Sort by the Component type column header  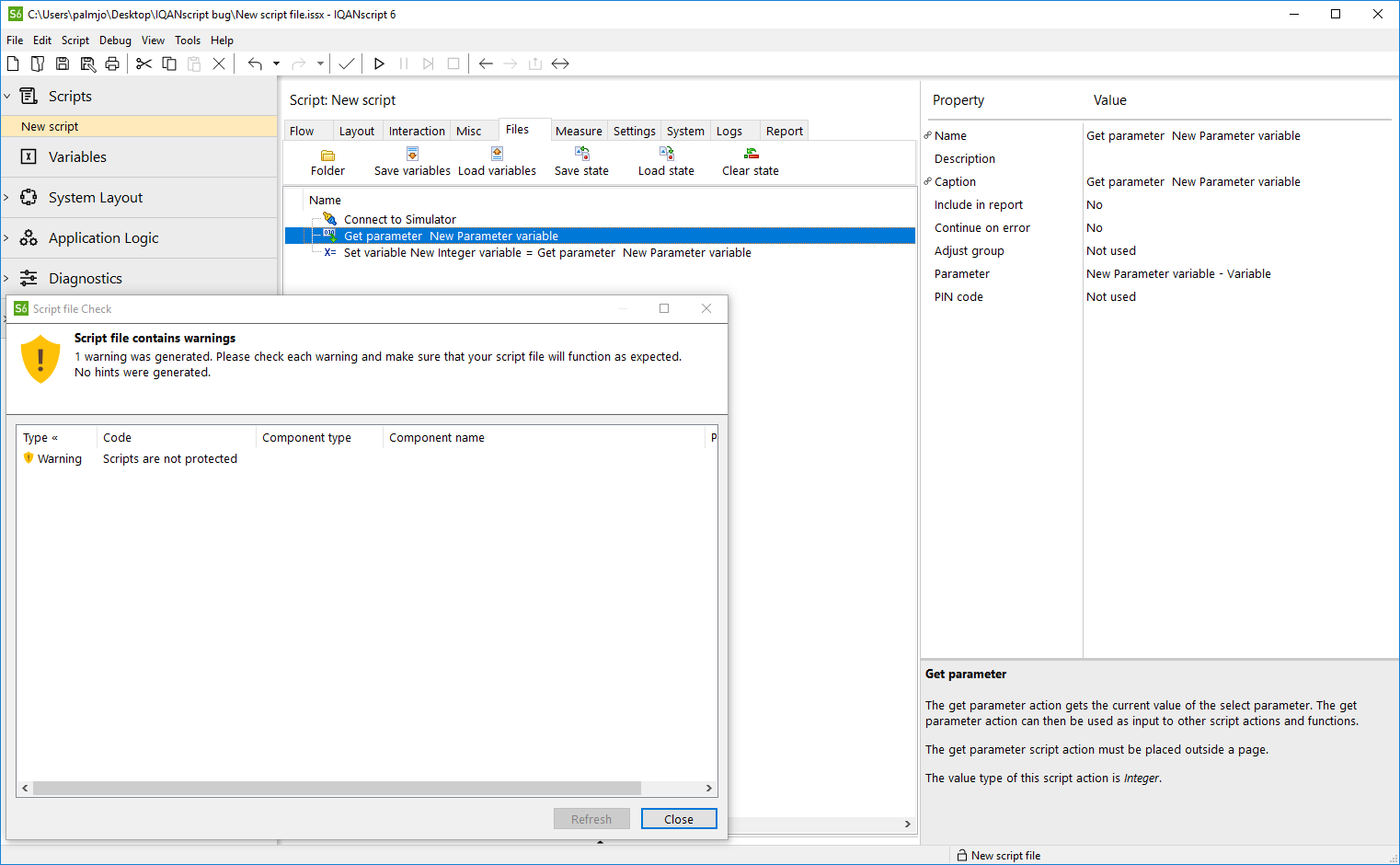tap(319, 438)
